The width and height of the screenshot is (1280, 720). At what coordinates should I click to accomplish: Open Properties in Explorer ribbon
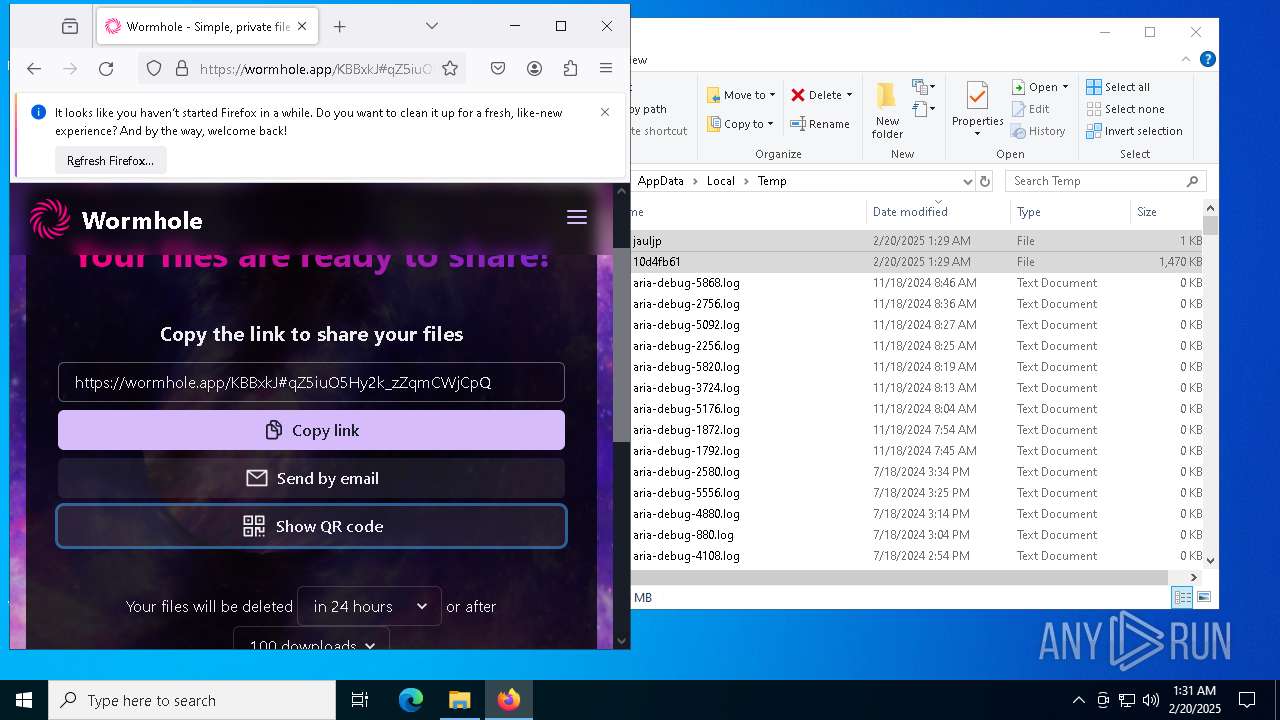point(978,110)
